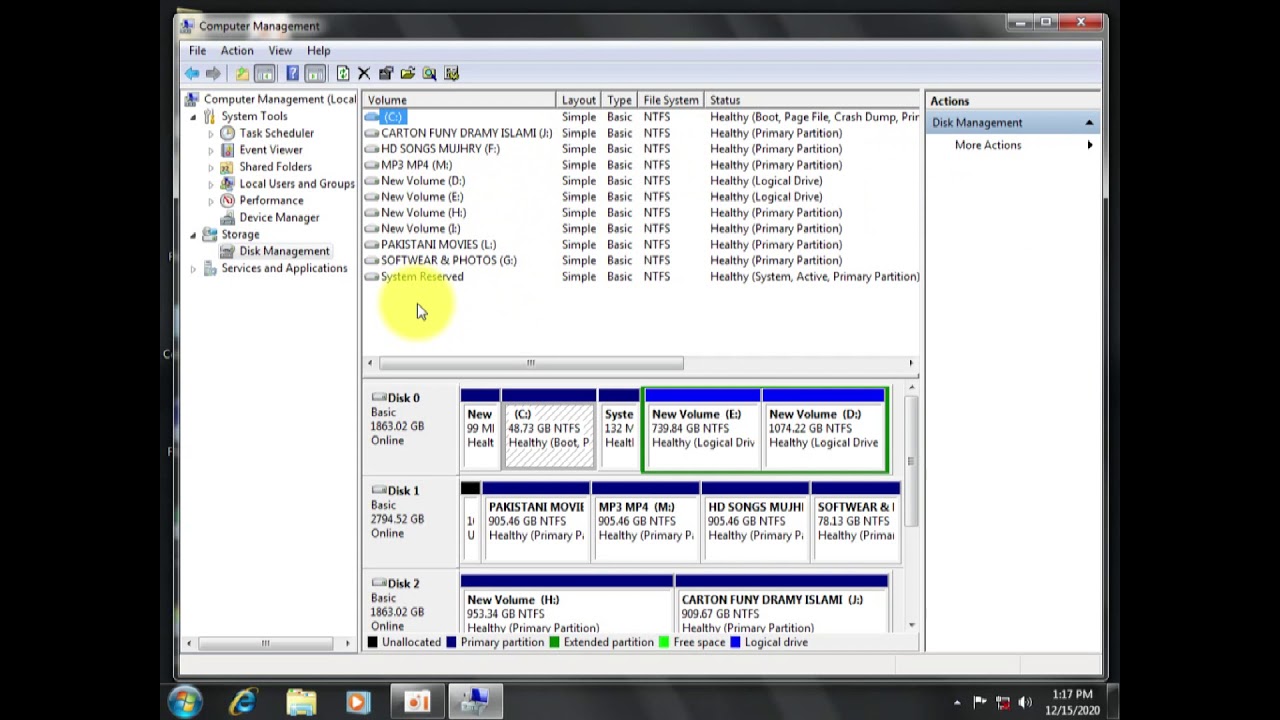The image size is (1280, 720).
Task: Click the Layout column header
Action: pos(580,100)
